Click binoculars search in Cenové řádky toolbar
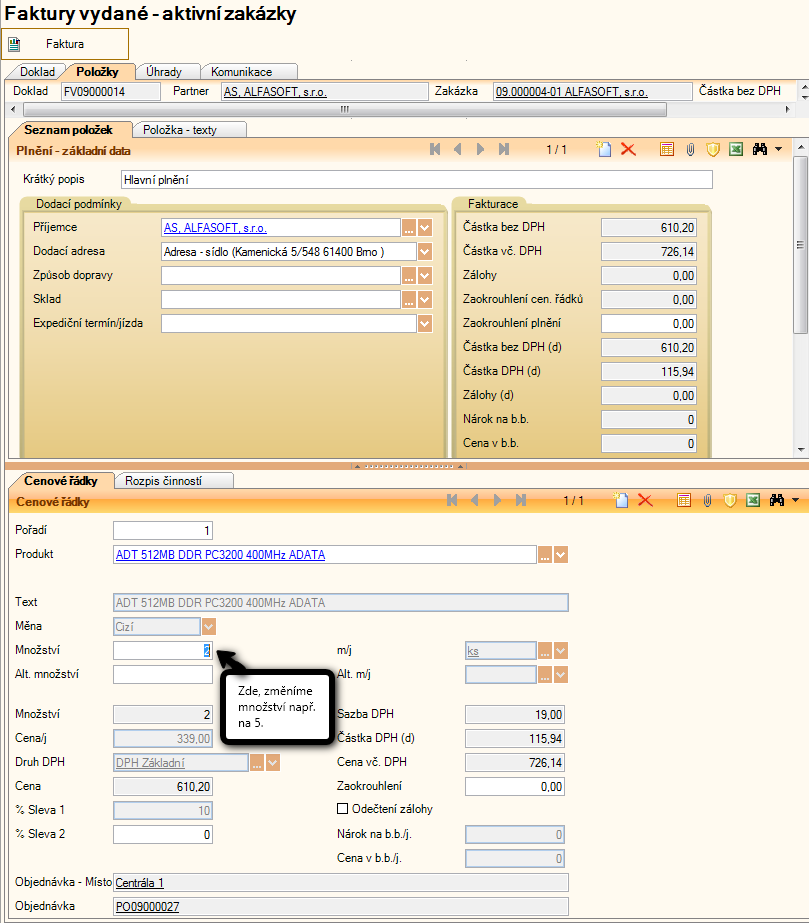The height and width of the screenshot is (923, 809). [775, 500]
